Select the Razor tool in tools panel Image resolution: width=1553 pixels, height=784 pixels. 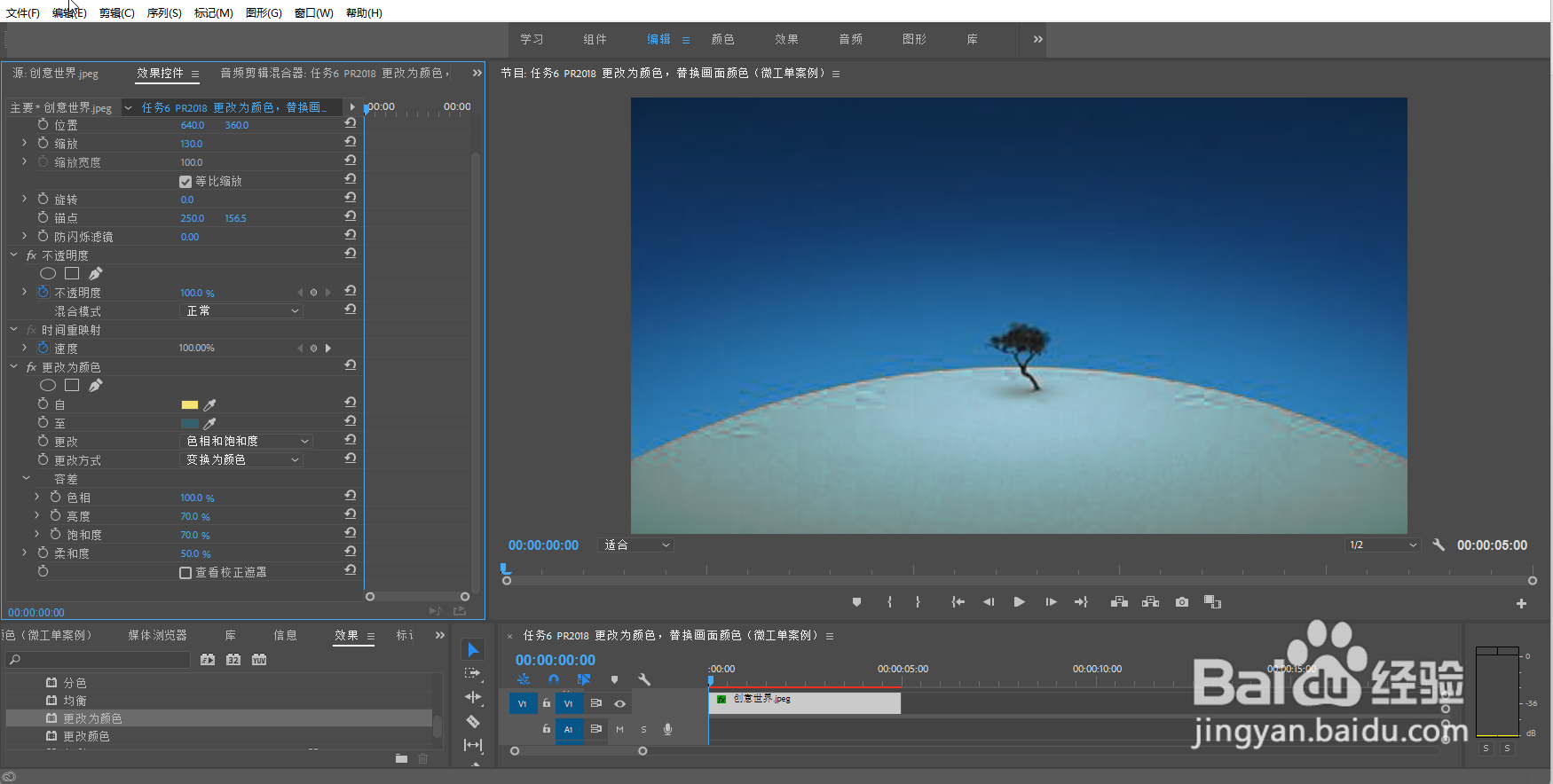pyautogui.click(x=473, y=722)
